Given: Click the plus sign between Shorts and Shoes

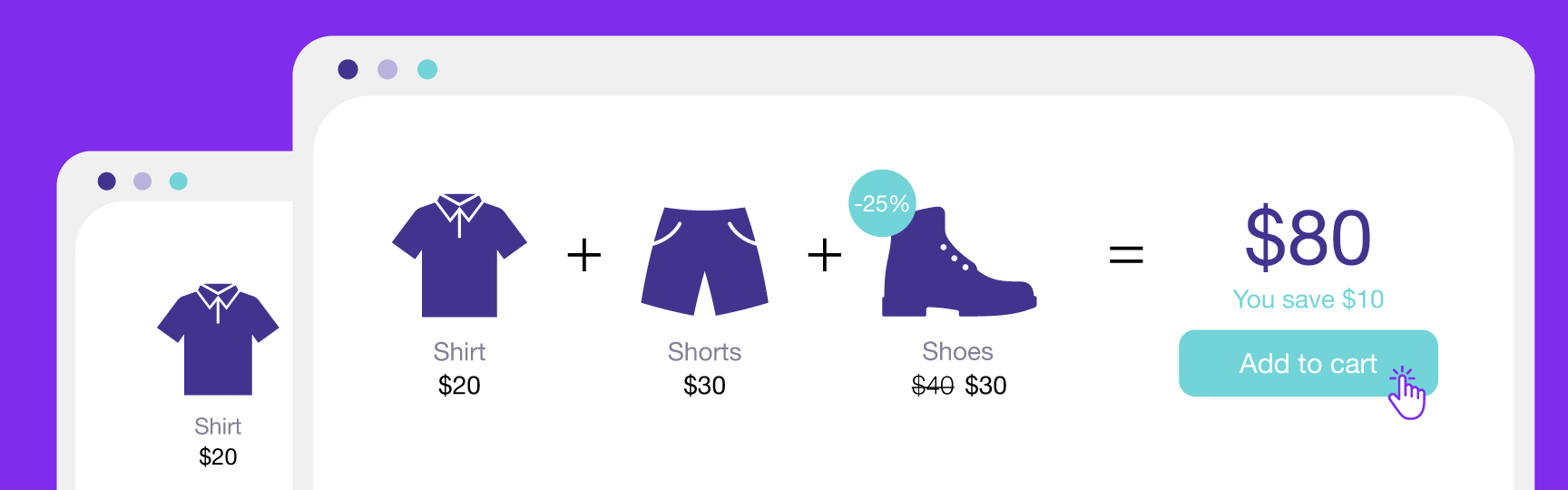Looking at the screenshot, I should coord(824,255).
